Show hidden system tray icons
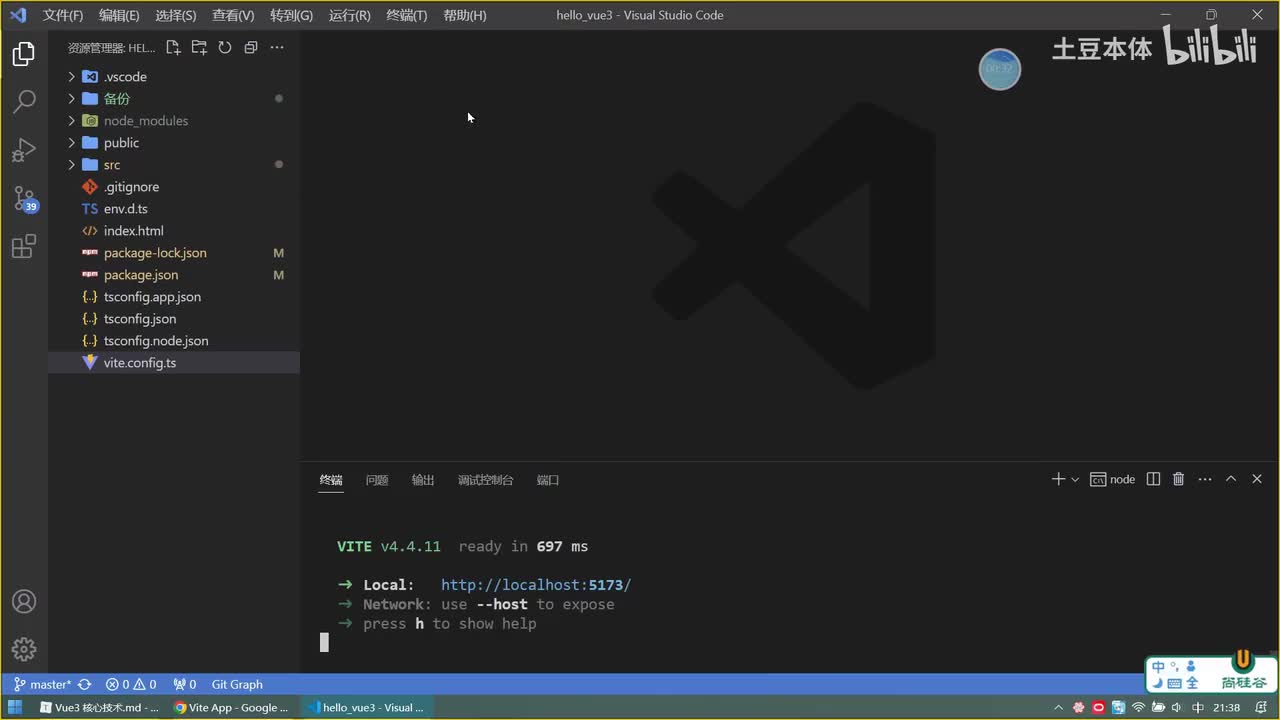Viewport: 1280px width, 720px height. coord(1059,707)
